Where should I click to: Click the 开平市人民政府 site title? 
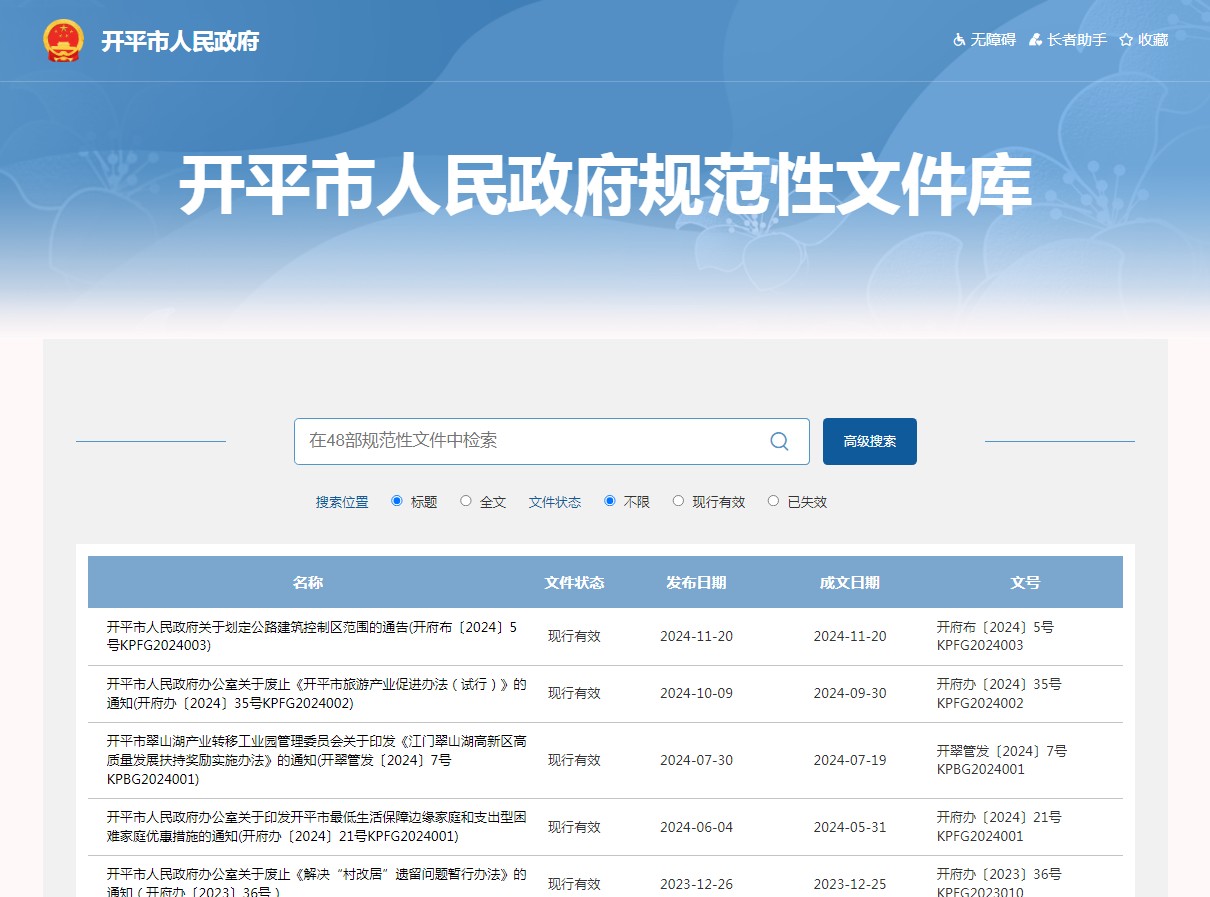coord(177,41)
